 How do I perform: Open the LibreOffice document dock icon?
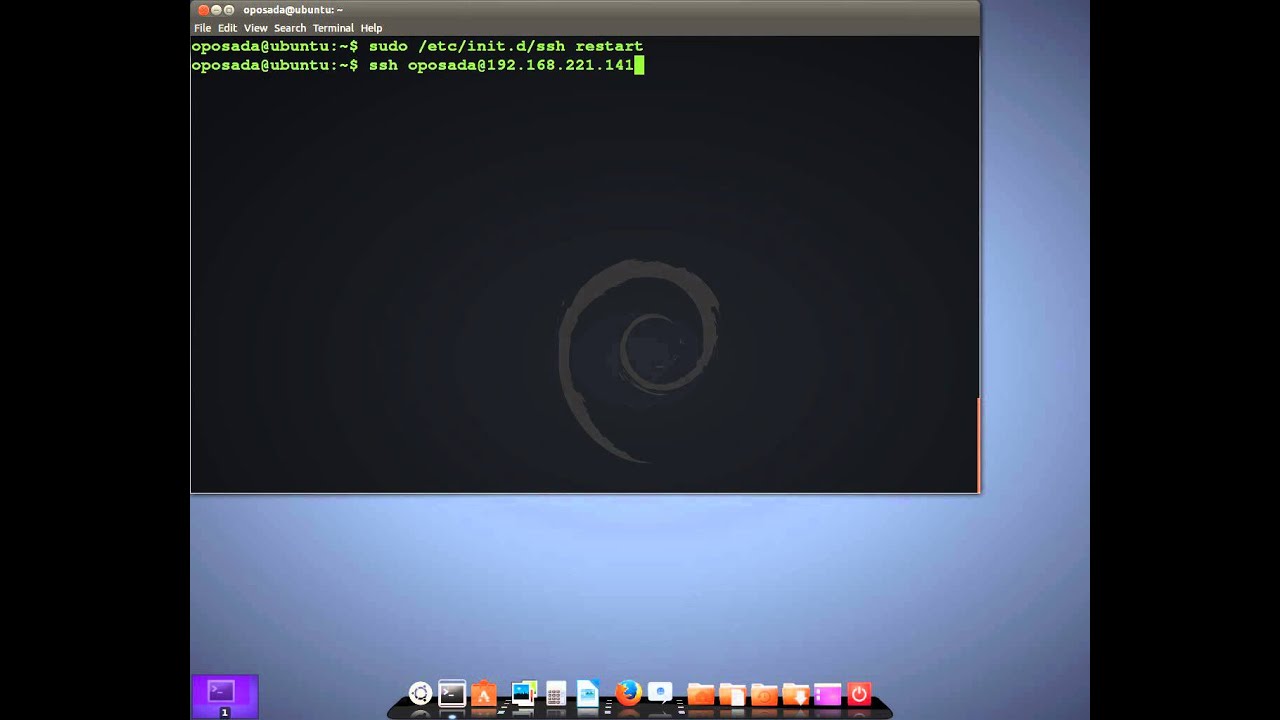[x=587, y=693]
